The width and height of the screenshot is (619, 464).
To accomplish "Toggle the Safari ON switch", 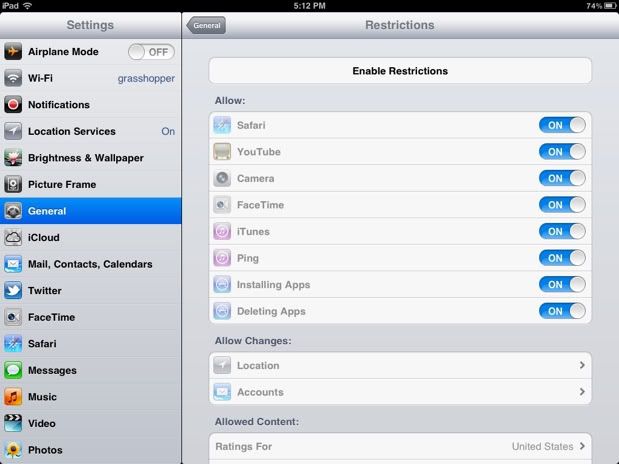I will 562,125.
